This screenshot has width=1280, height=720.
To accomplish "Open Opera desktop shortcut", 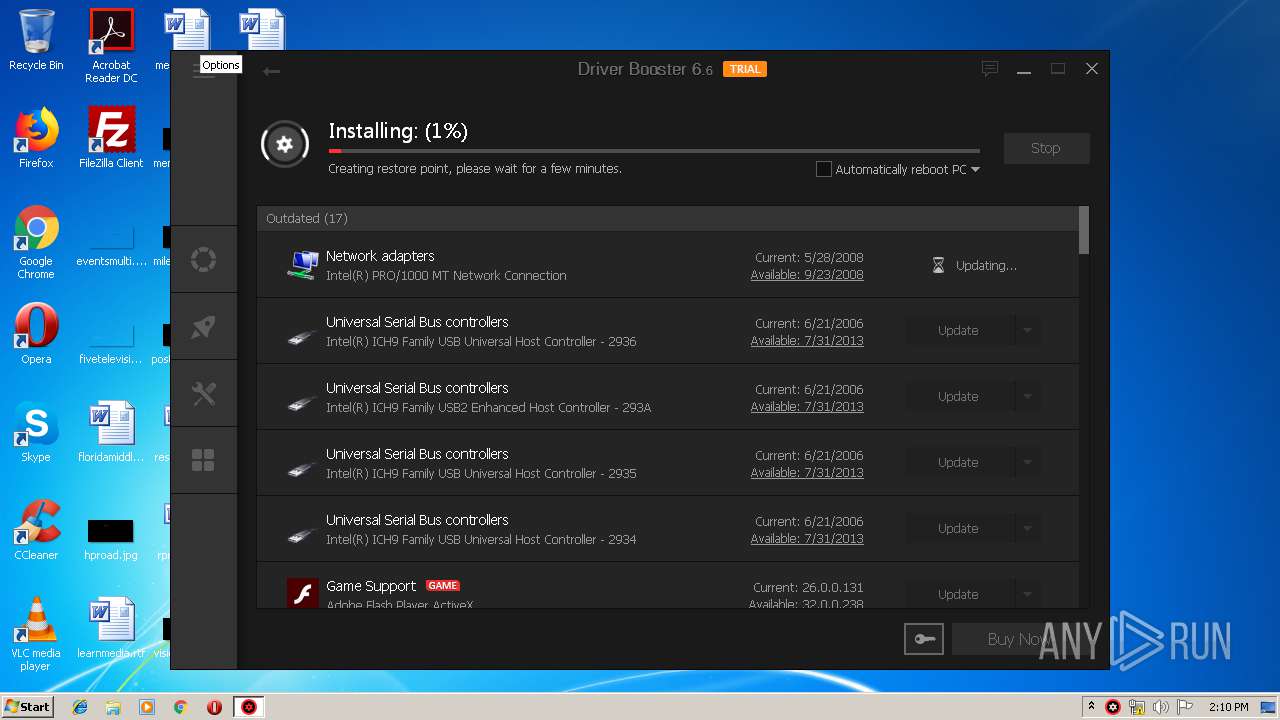I will (x=36, y=334).
